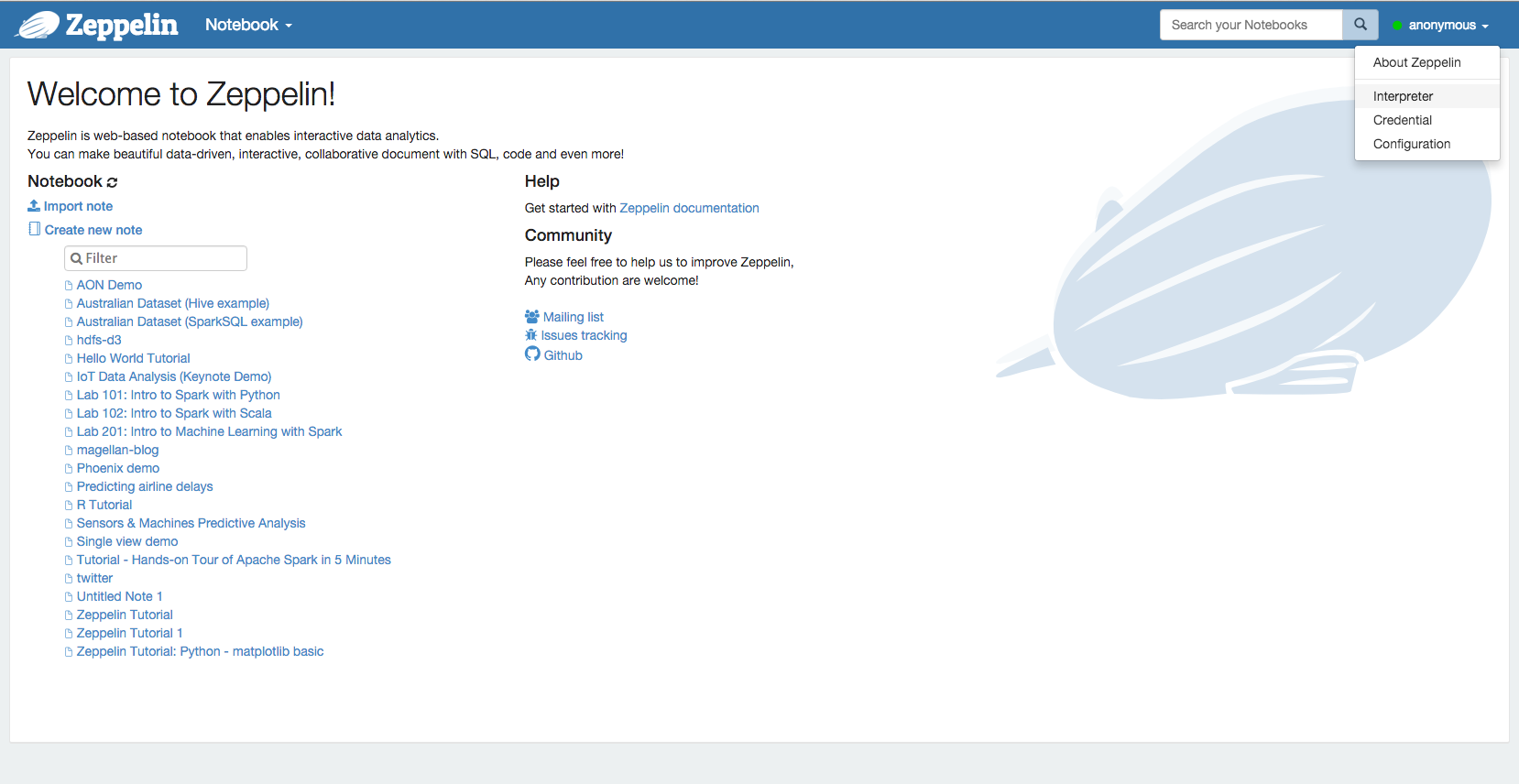
Task: Open IoT Data Analysis (Keynote Demo) note
Action: tap(174, 376)
